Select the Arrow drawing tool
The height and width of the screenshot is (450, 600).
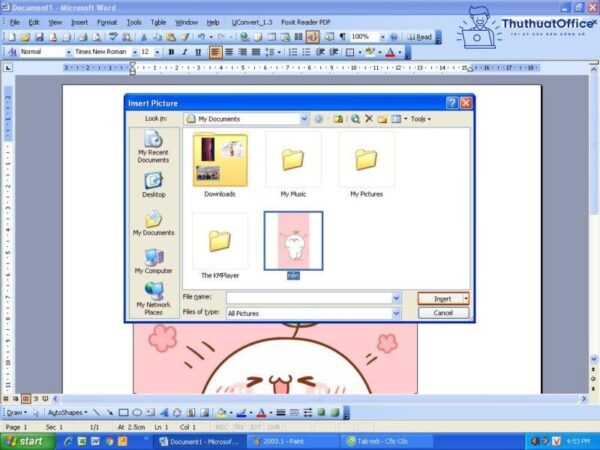pos(110,412)
